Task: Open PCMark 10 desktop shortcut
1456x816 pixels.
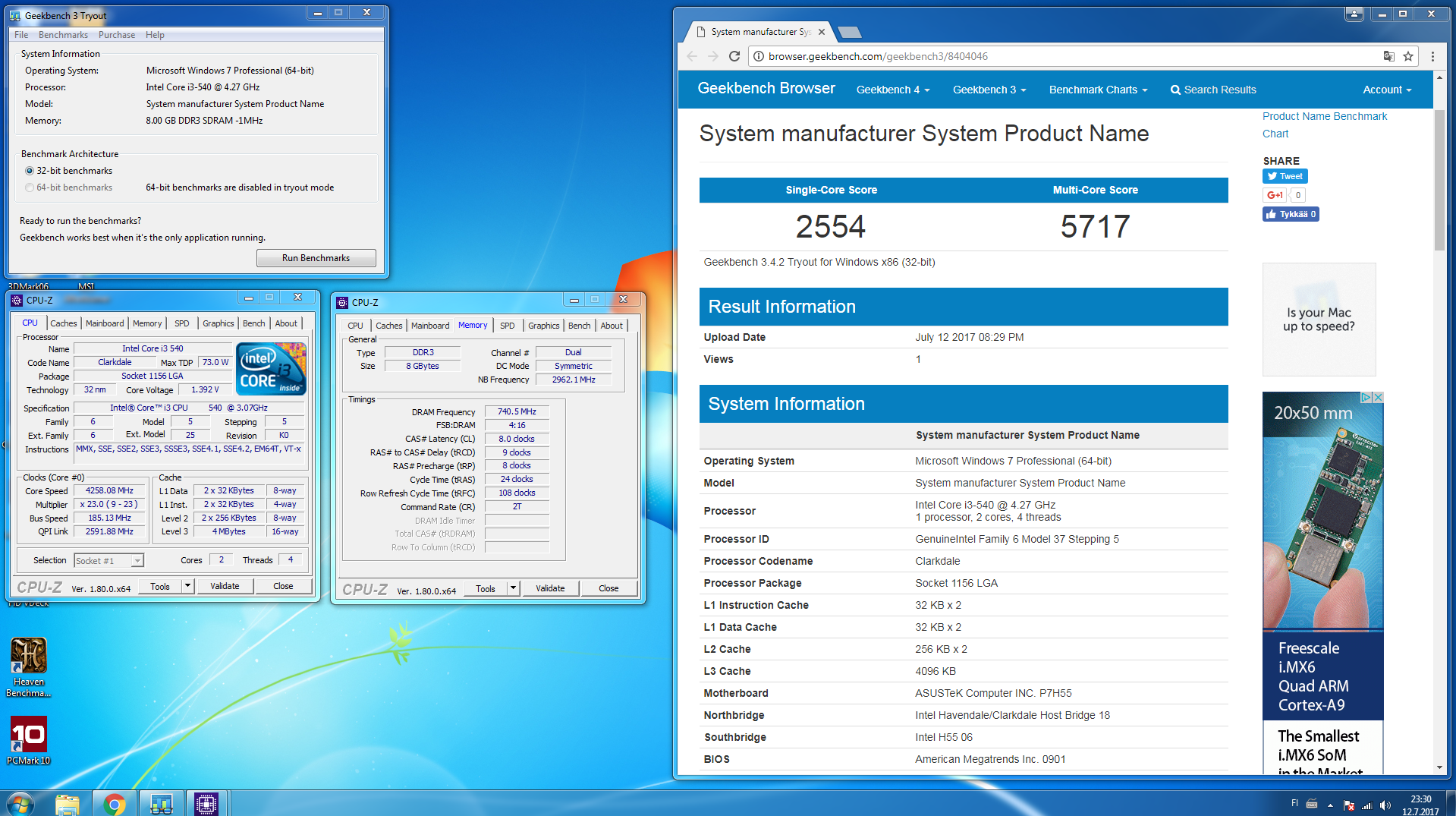Action: [28, 741]
